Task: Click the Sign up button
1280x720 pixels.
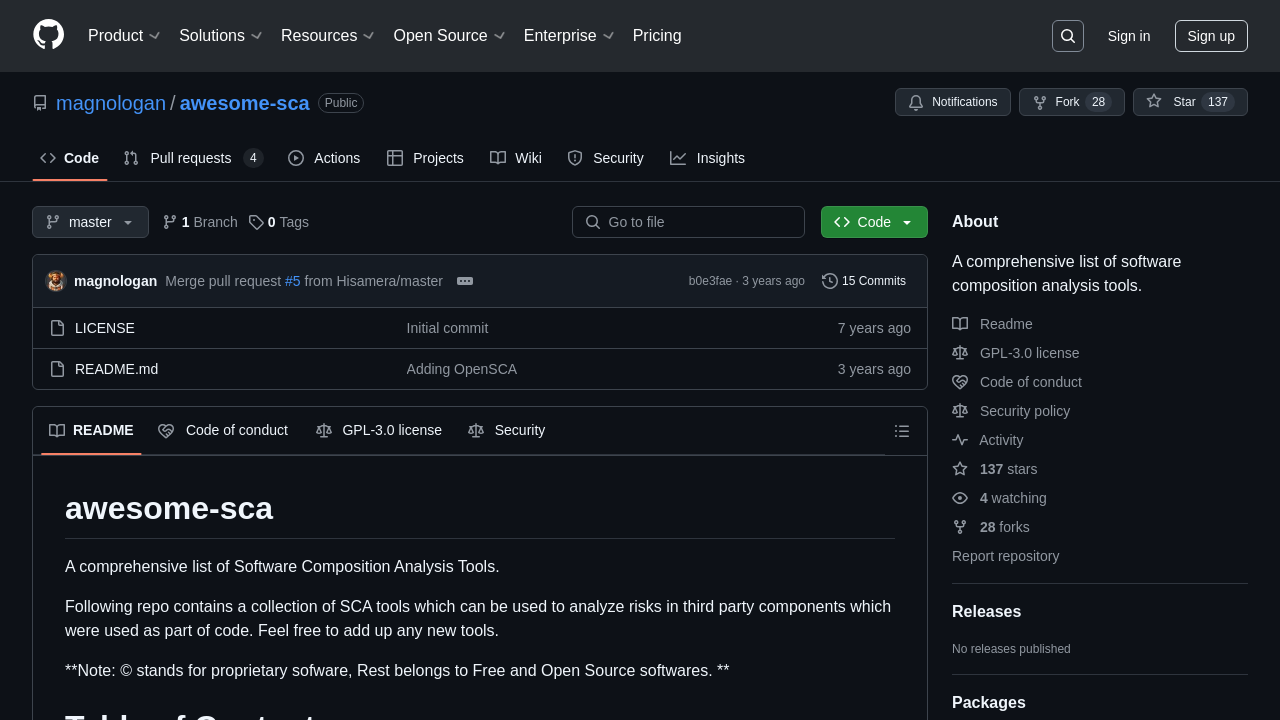Action: point(1210,36)
